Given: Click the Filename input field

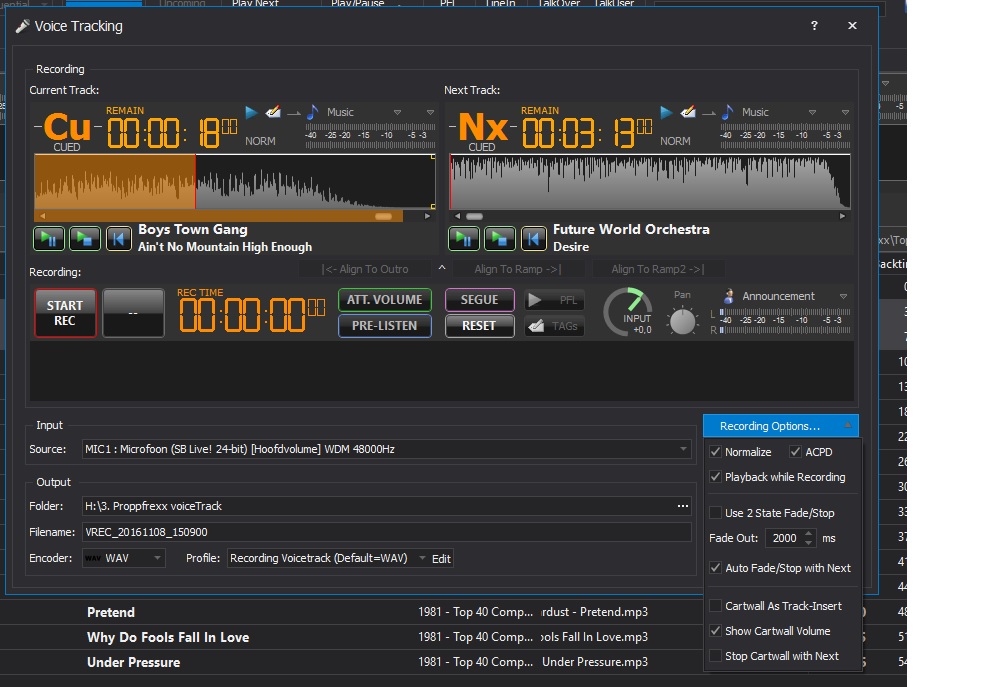Looking at the screenshot, I should click(386, 532).
